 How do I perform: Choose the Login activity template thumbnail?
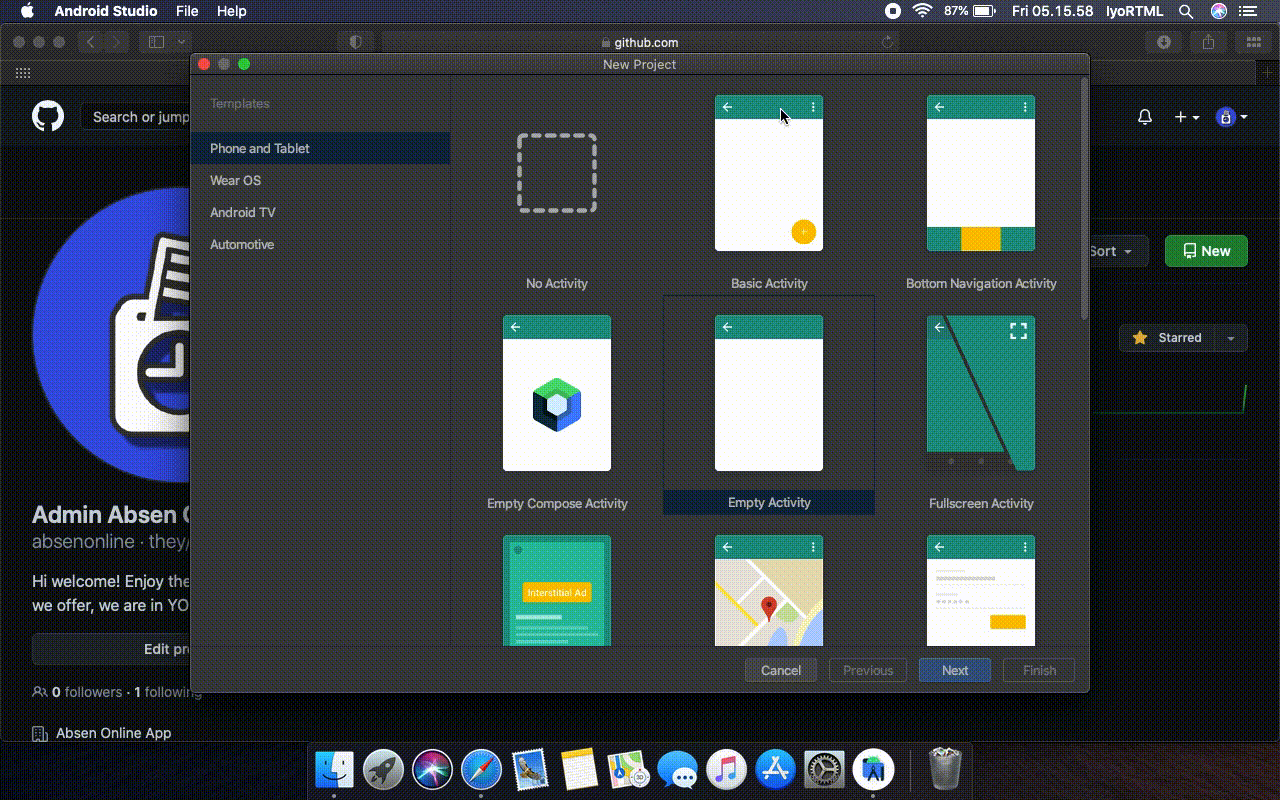click(981, 591)
